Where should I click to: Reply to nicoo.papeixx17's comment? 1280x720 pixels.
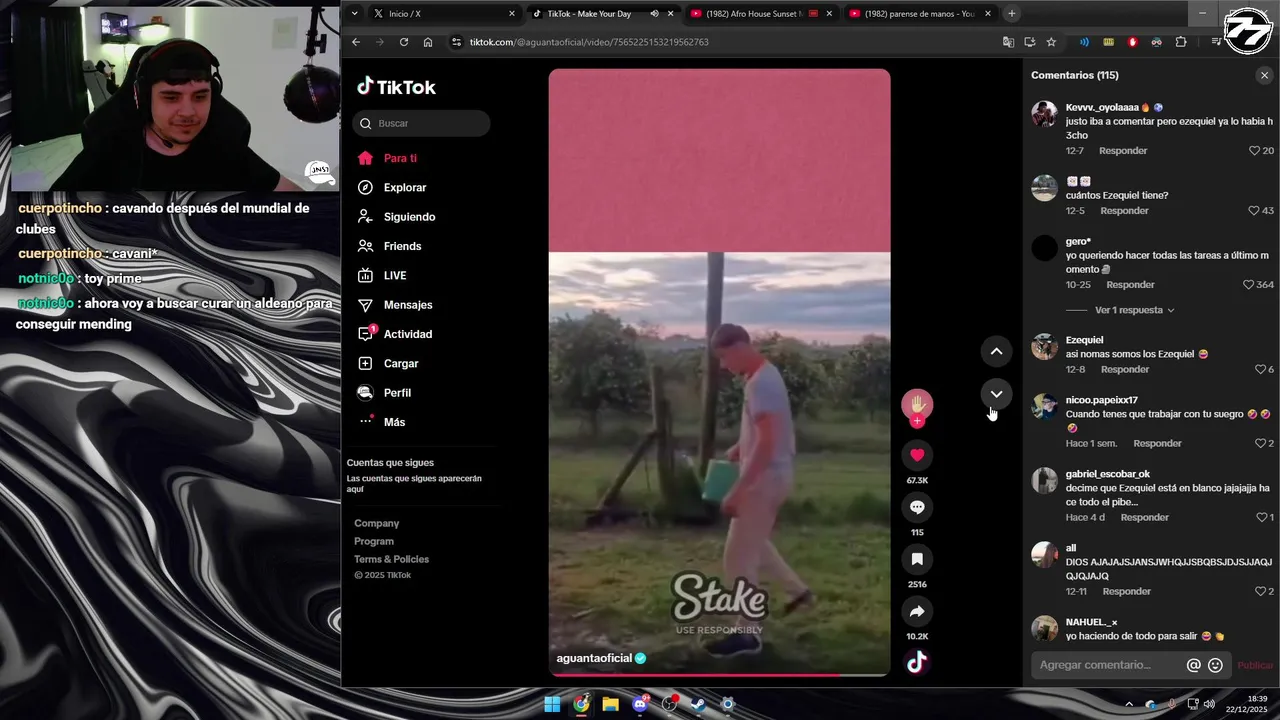click(x=1157, y=443)
